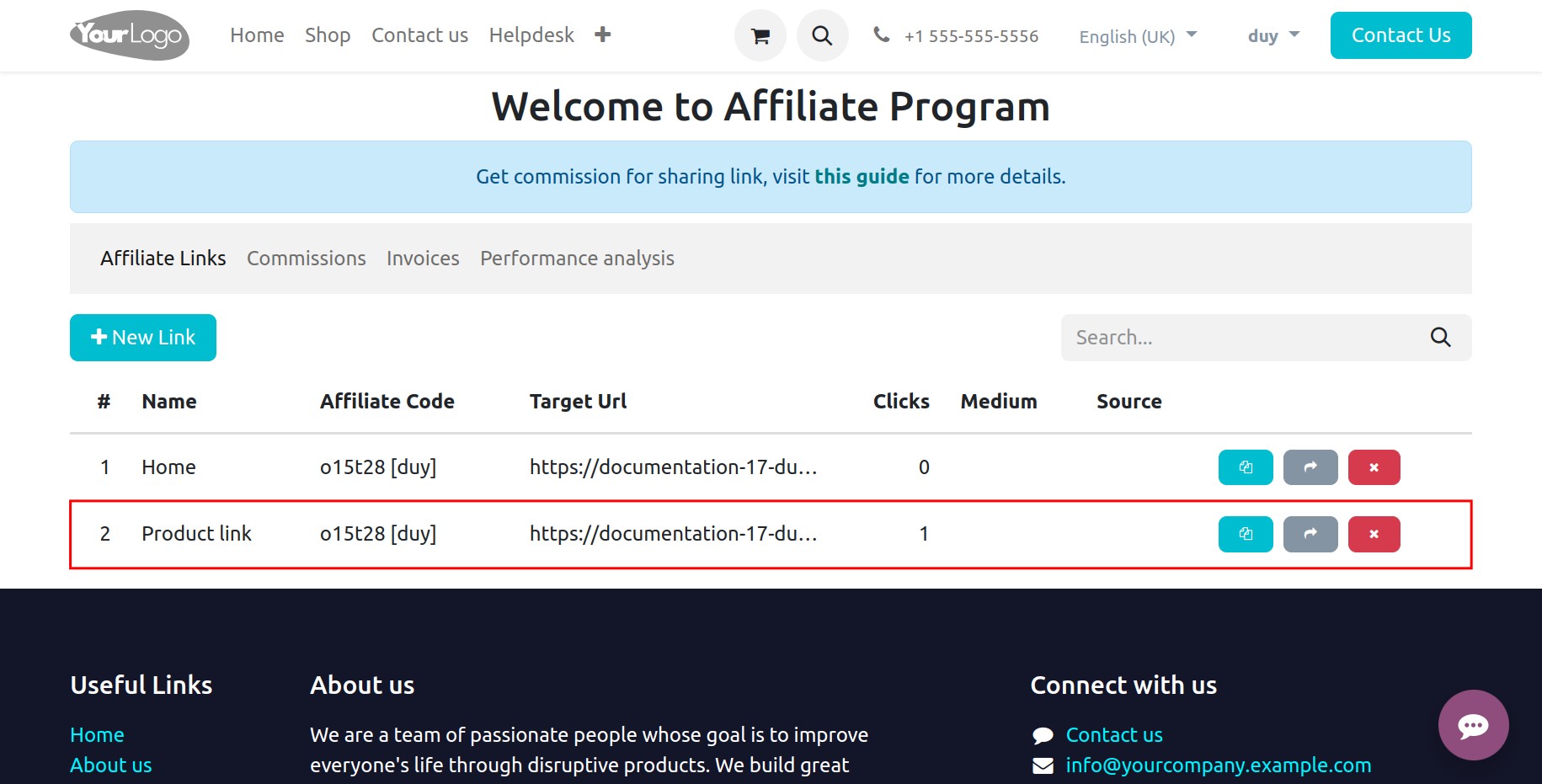1542x784 pixels.
Task: Click the clicks value 0 in Home row
Action: [924, 467]
